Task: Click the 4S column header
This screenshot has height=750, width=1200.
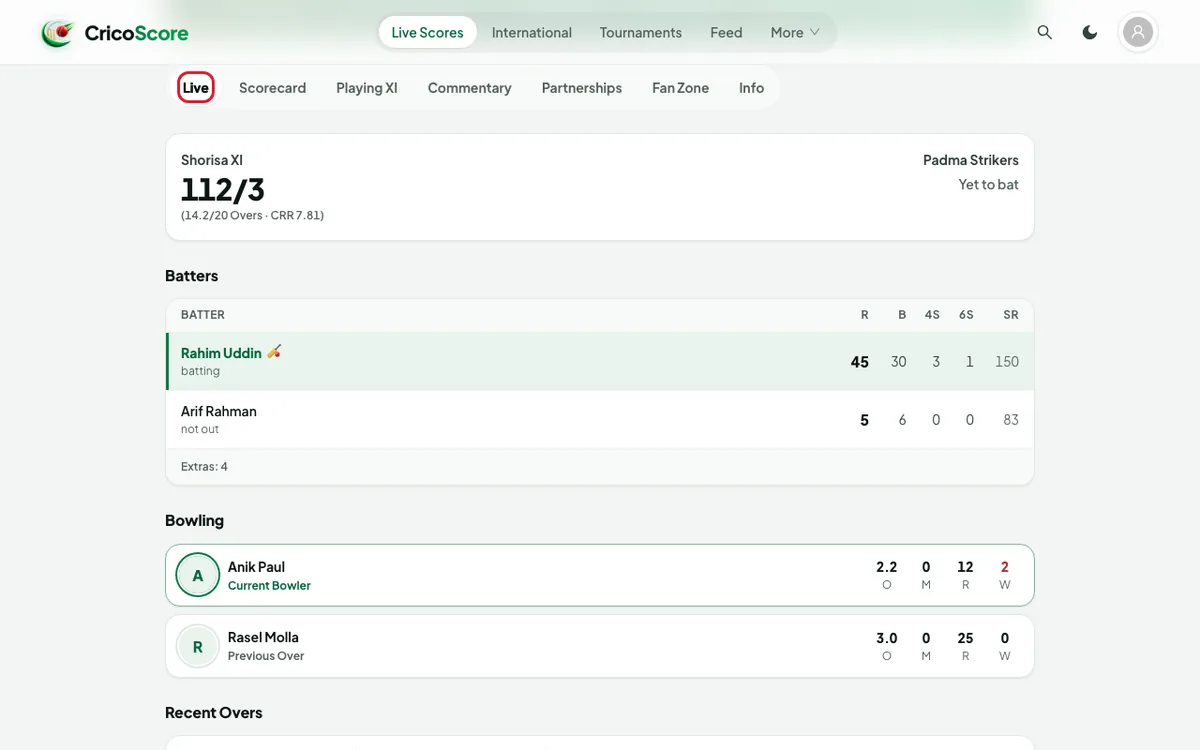Action: pyautogui.click(x=932, y=315)
